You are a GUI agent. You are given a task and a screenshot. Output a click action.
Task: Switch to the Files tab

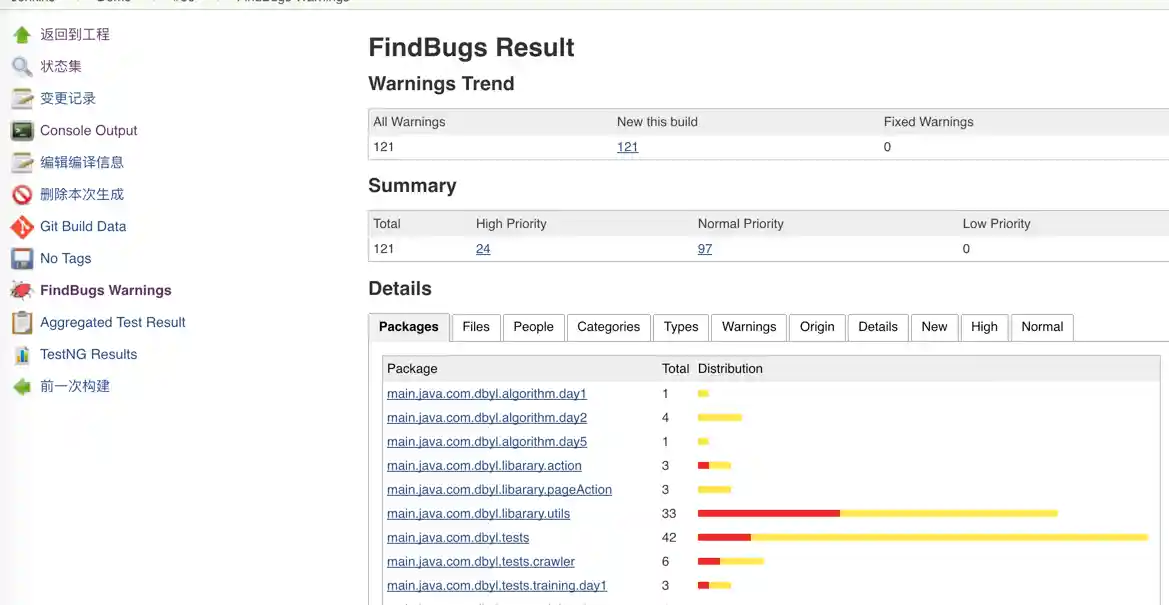click(x=476, y=327)
